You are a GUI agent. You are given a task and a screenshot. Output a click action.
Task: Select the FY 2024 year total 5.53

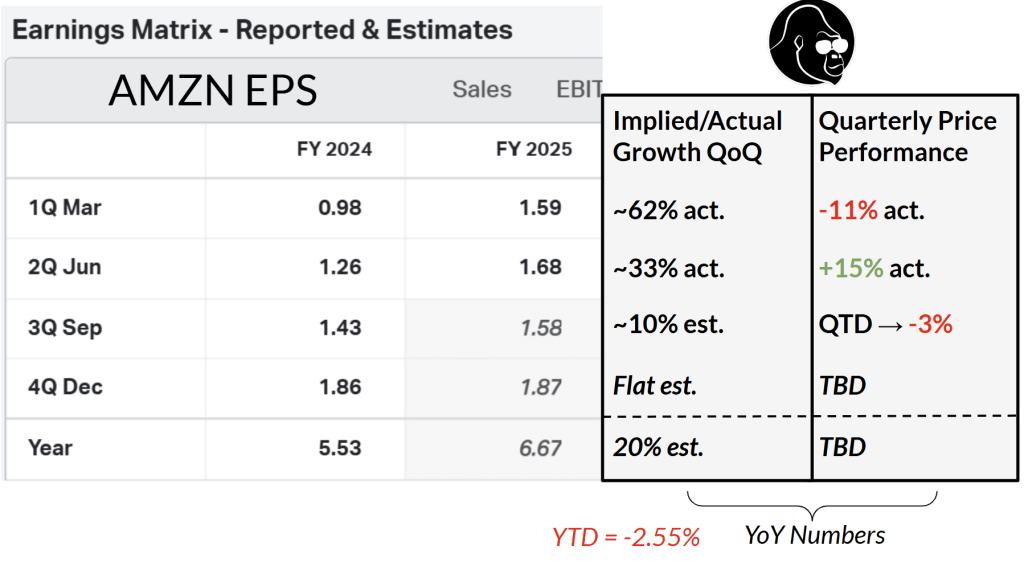(x=341, y=447)
